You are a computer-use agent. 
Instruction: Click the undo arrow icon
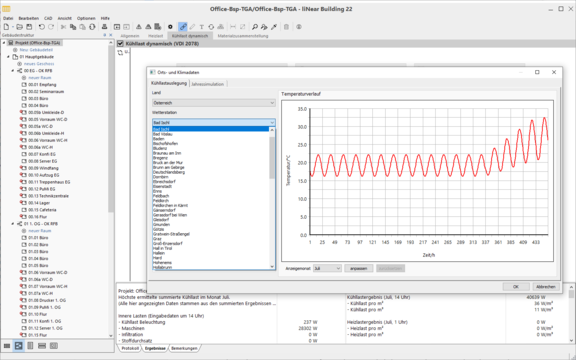pyautogui.click(x=42, y=27)
